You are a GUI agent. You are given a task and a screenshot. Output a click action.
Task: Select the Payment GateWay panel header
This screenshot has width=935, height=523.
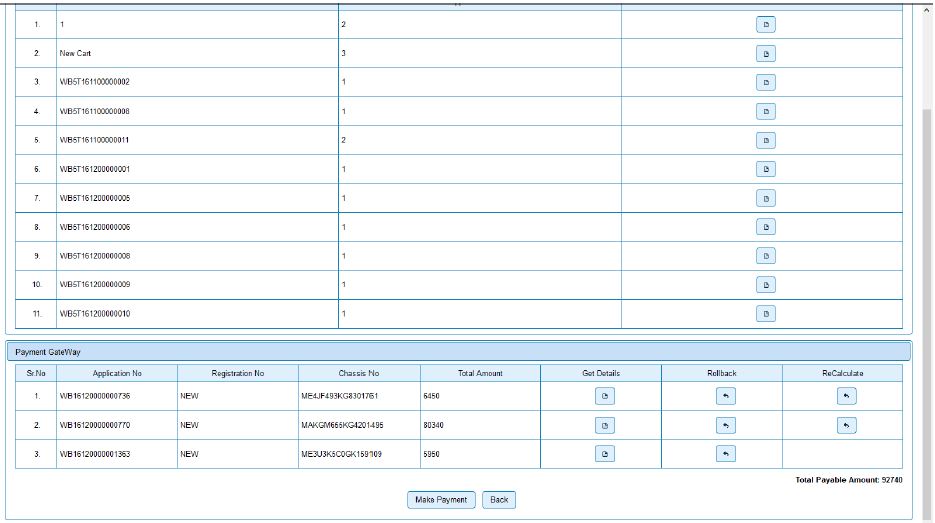point(459,352)
